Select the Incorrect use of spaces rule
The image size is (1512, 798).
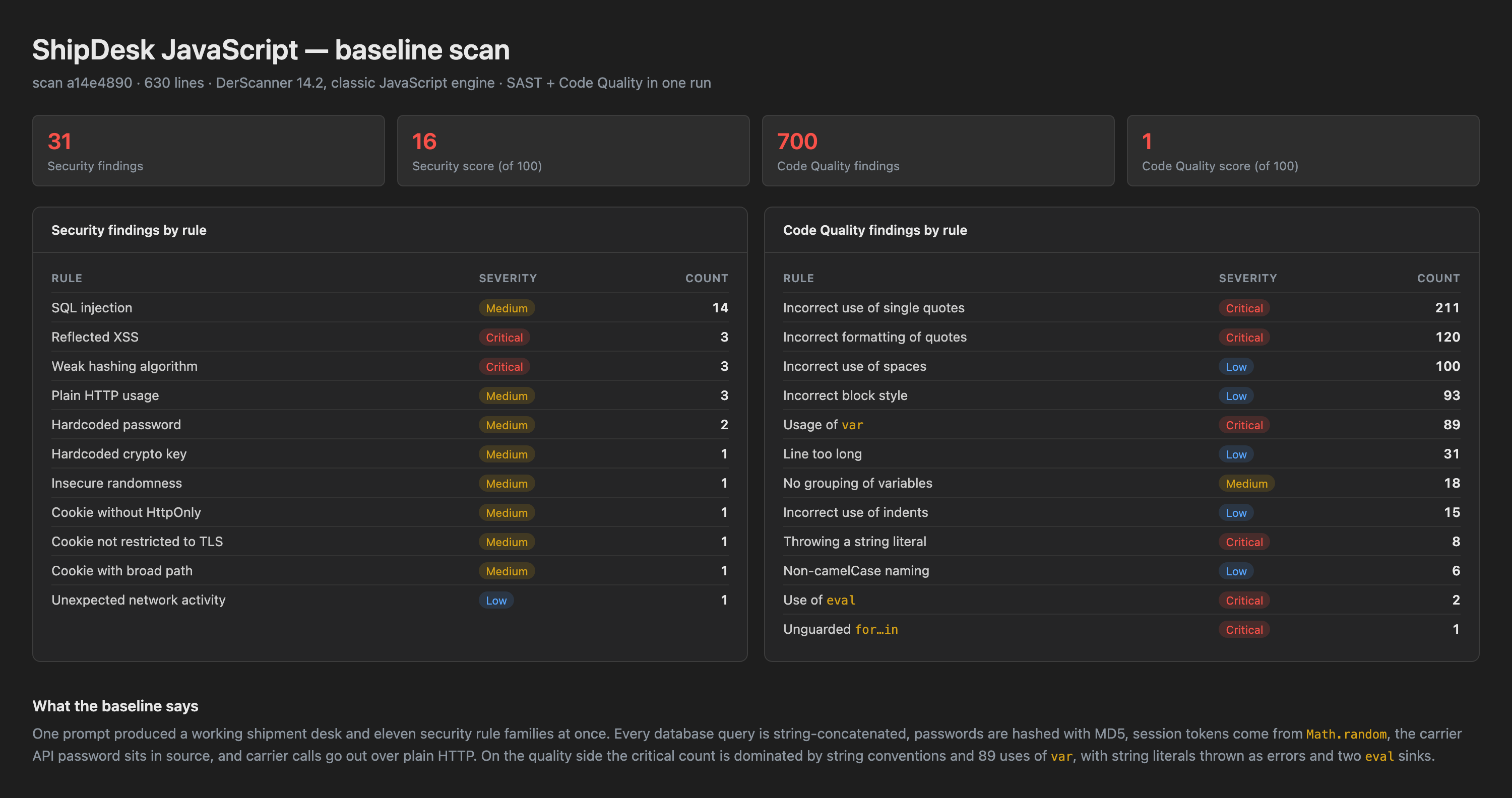pos(855,366)
